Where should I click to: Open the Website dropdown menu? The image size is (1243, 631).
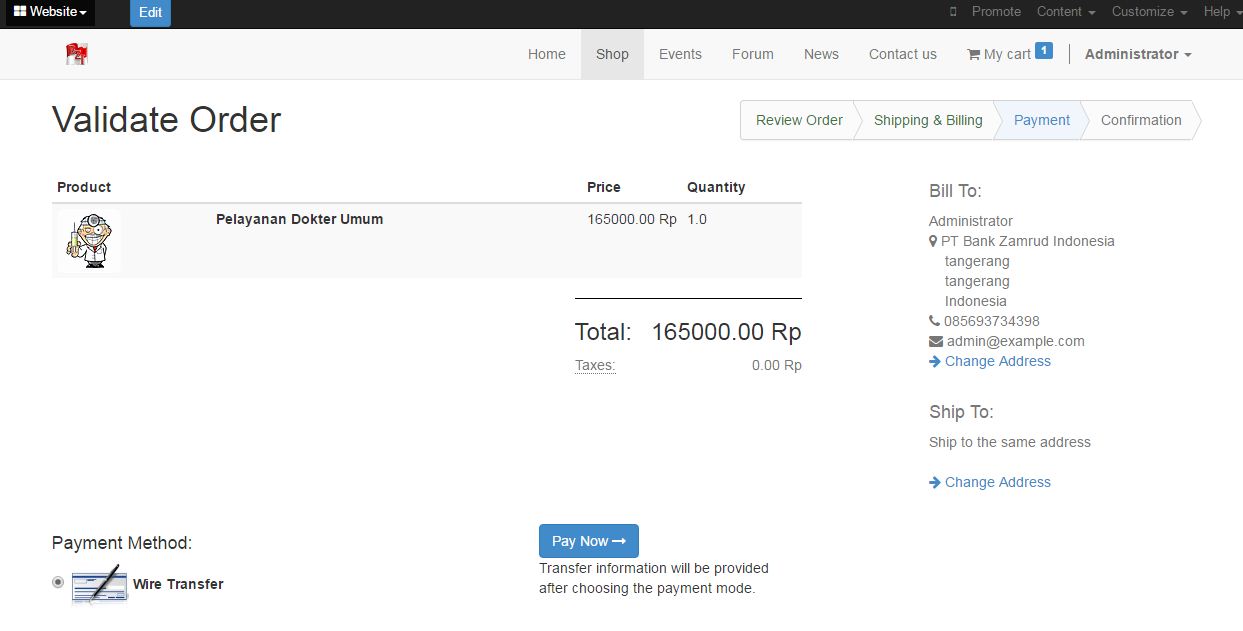(50, 12)
